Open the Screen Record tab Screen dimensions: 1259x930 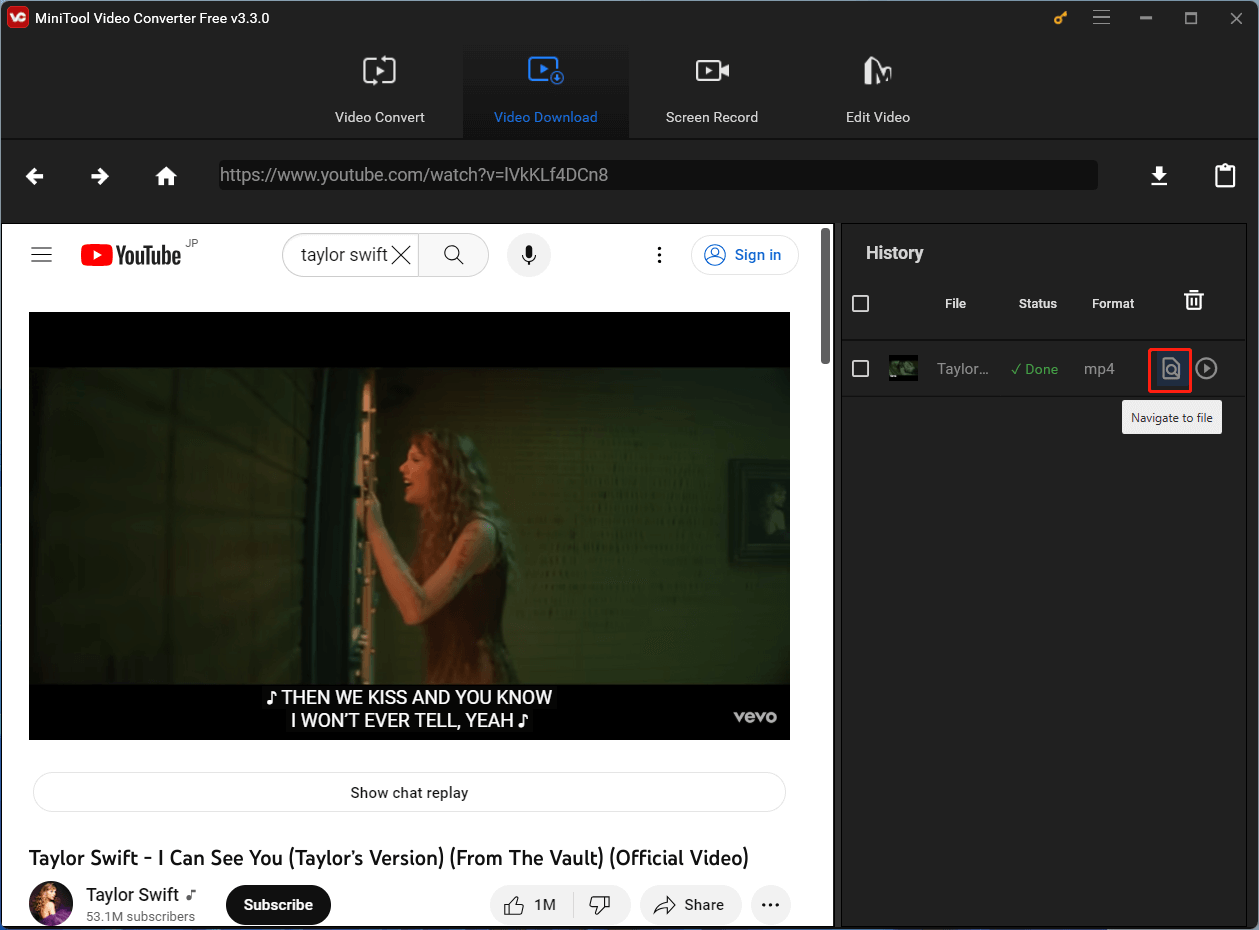tap(712, 93)
